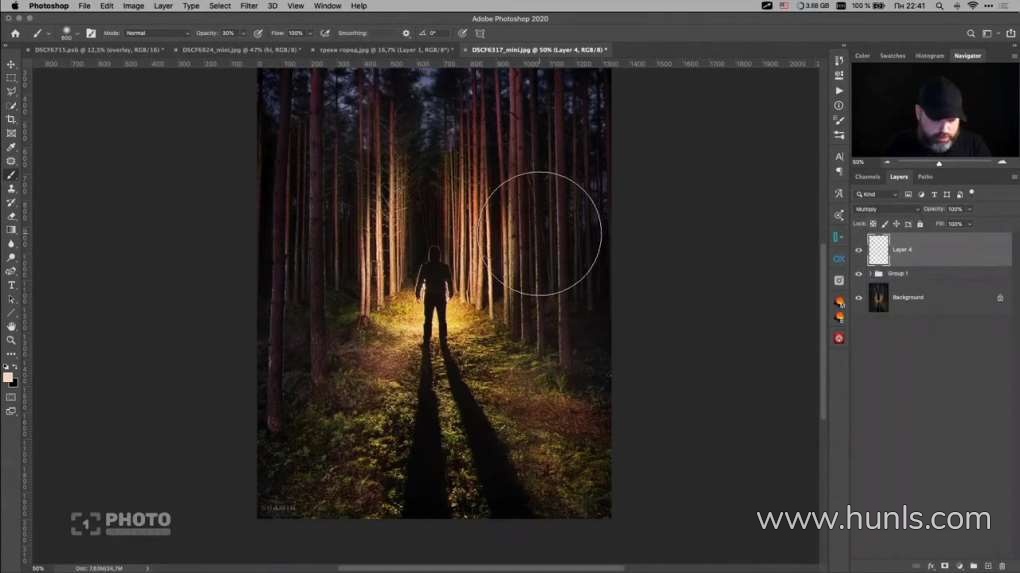This screenshot has width=1020, height=573.
Task: Open the layer blend mode dropdown
Action: point(886,209)
